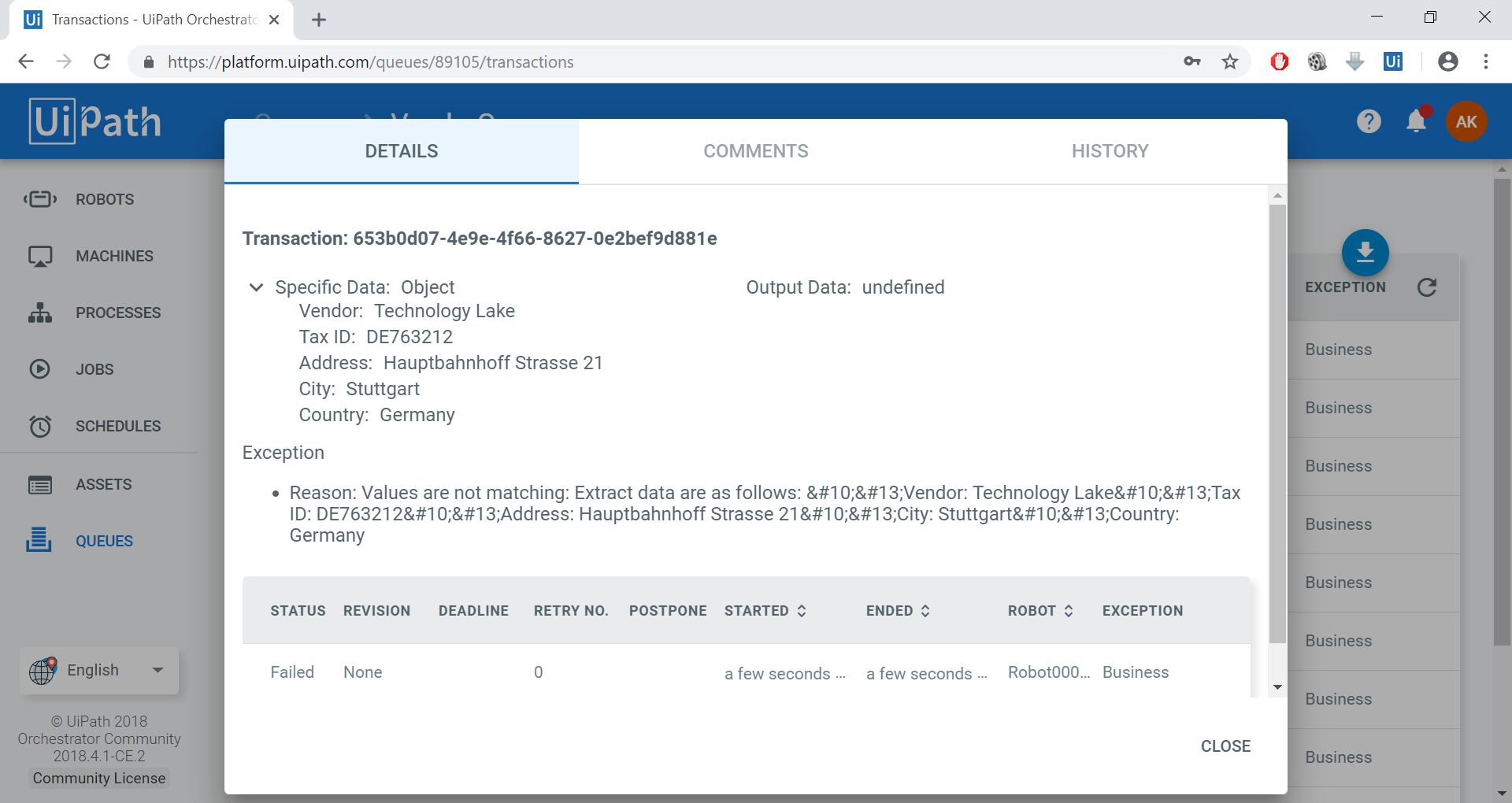
Task: Click the saved password key icon
Action: click(1192, 61)
